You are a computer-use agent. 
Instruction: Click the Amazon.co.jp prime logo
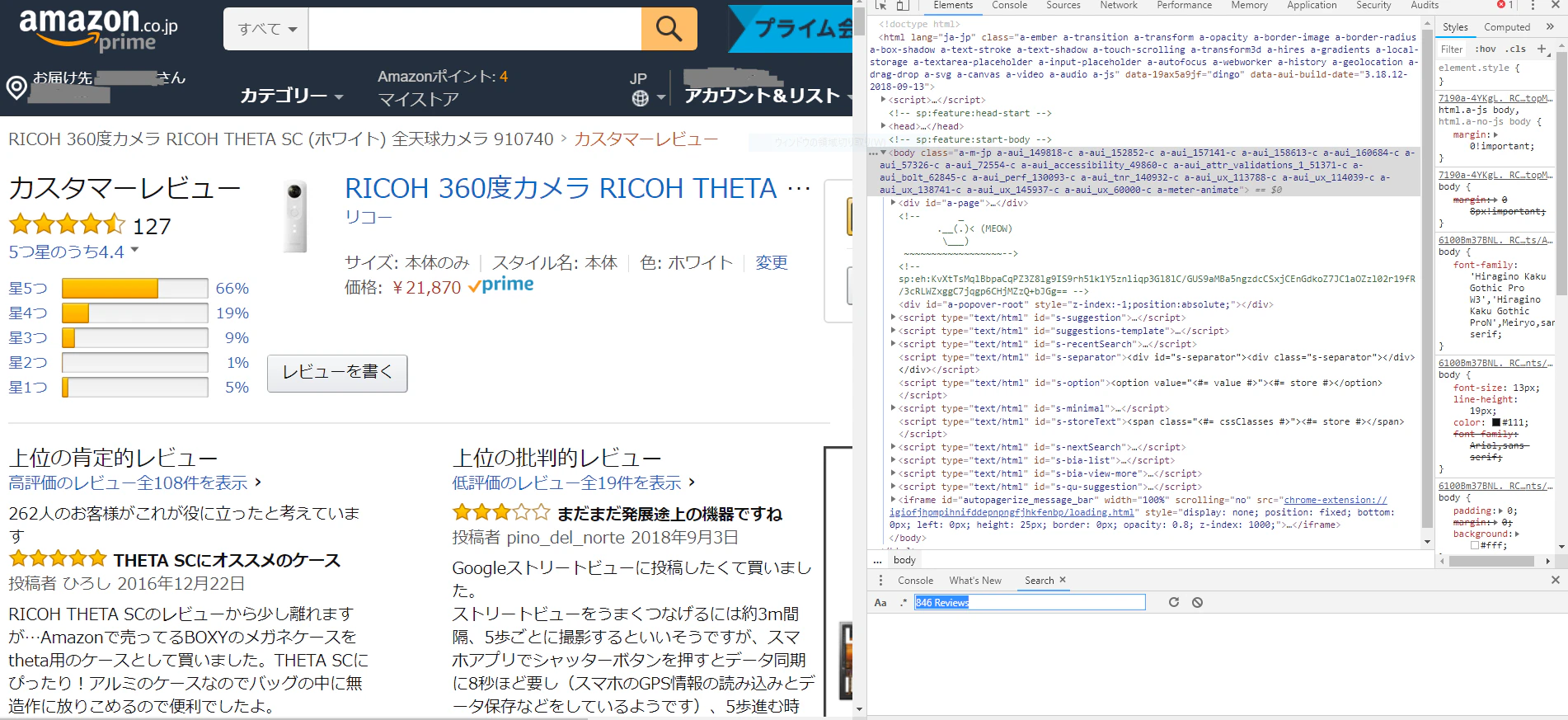[98, 30]
